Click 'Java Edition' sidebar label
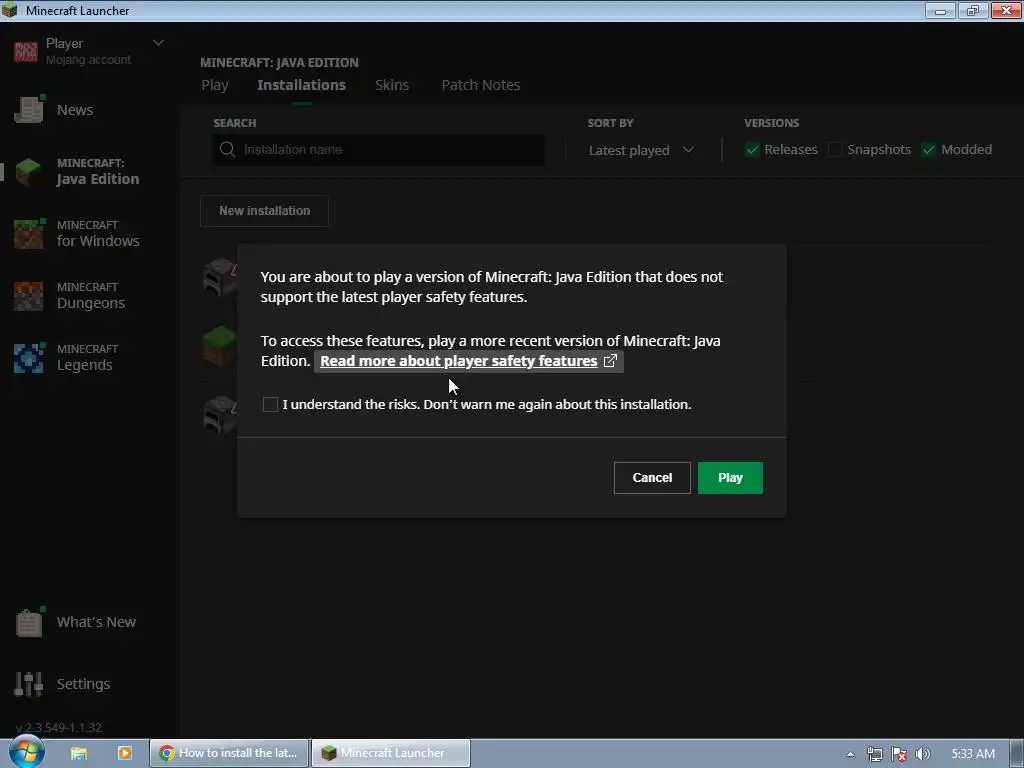This screenshot has width=1024, height=768. [98, 179]
